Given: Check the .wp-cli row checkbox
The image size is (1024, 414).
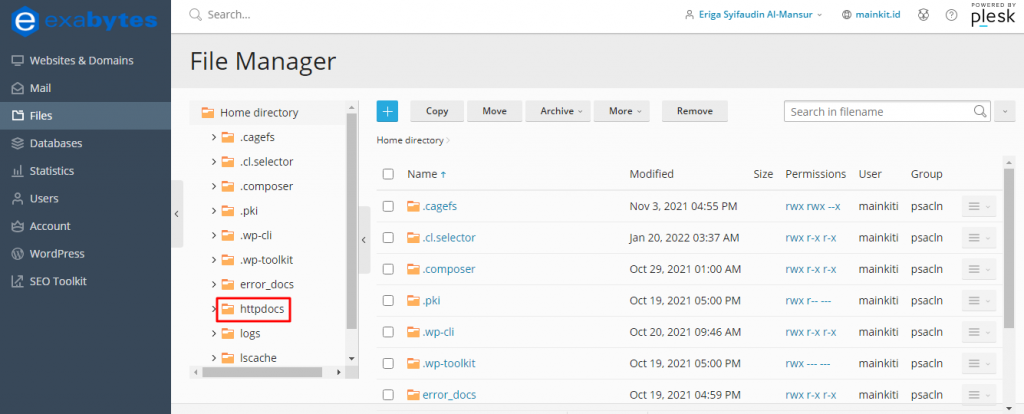Looking at the screenshot, I should point(389,332).
